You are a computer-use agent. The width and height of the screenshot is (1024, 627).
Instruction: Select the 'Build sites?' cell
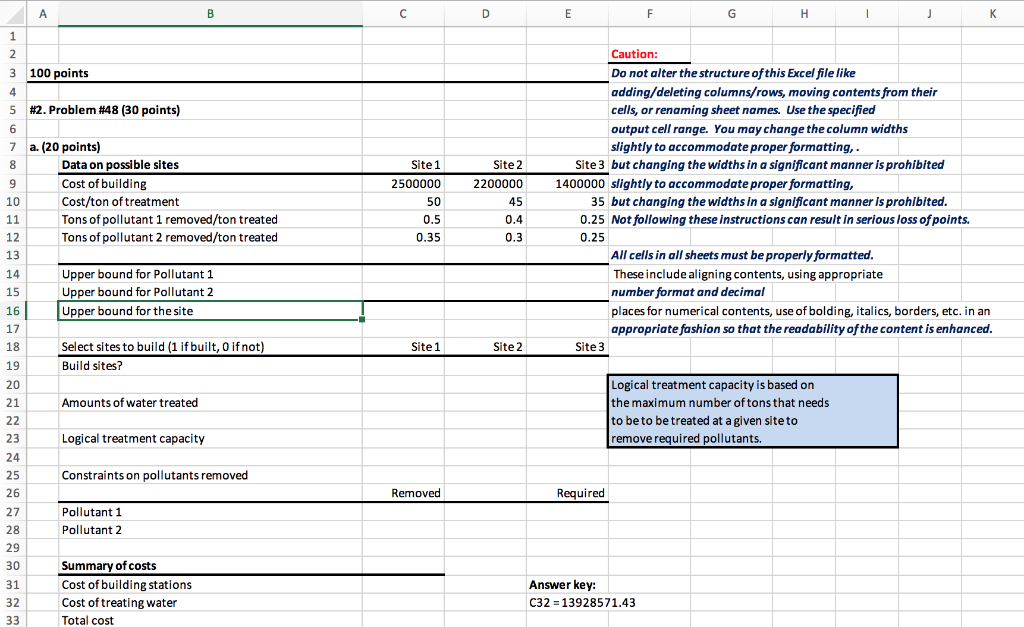point(210,366)
